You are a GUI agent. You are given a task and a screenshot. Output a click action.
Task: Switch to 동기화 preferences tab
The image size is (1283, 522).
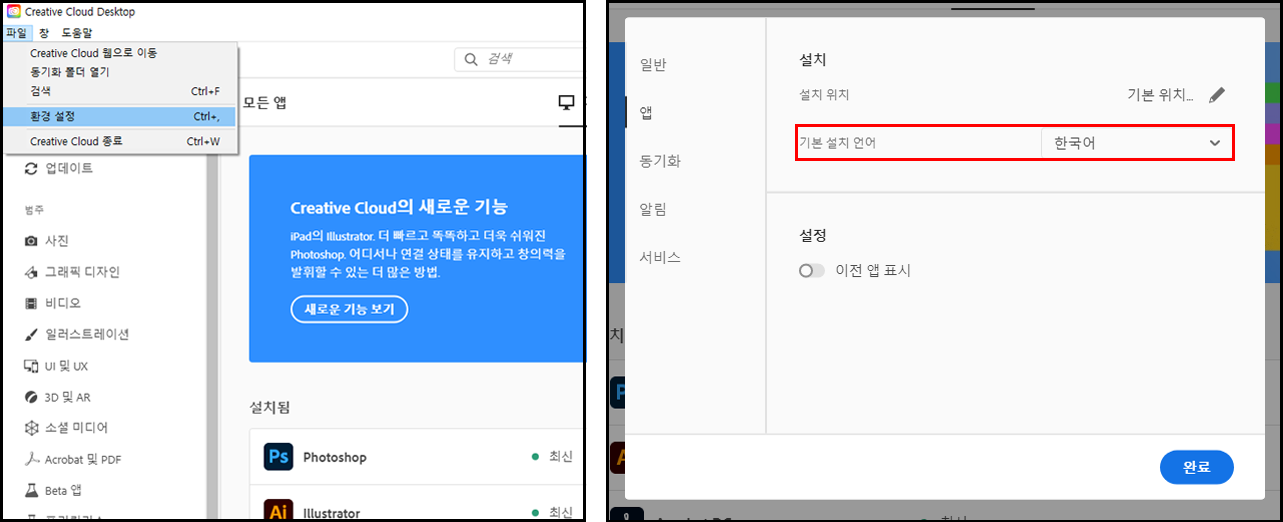tap(660, 161)
